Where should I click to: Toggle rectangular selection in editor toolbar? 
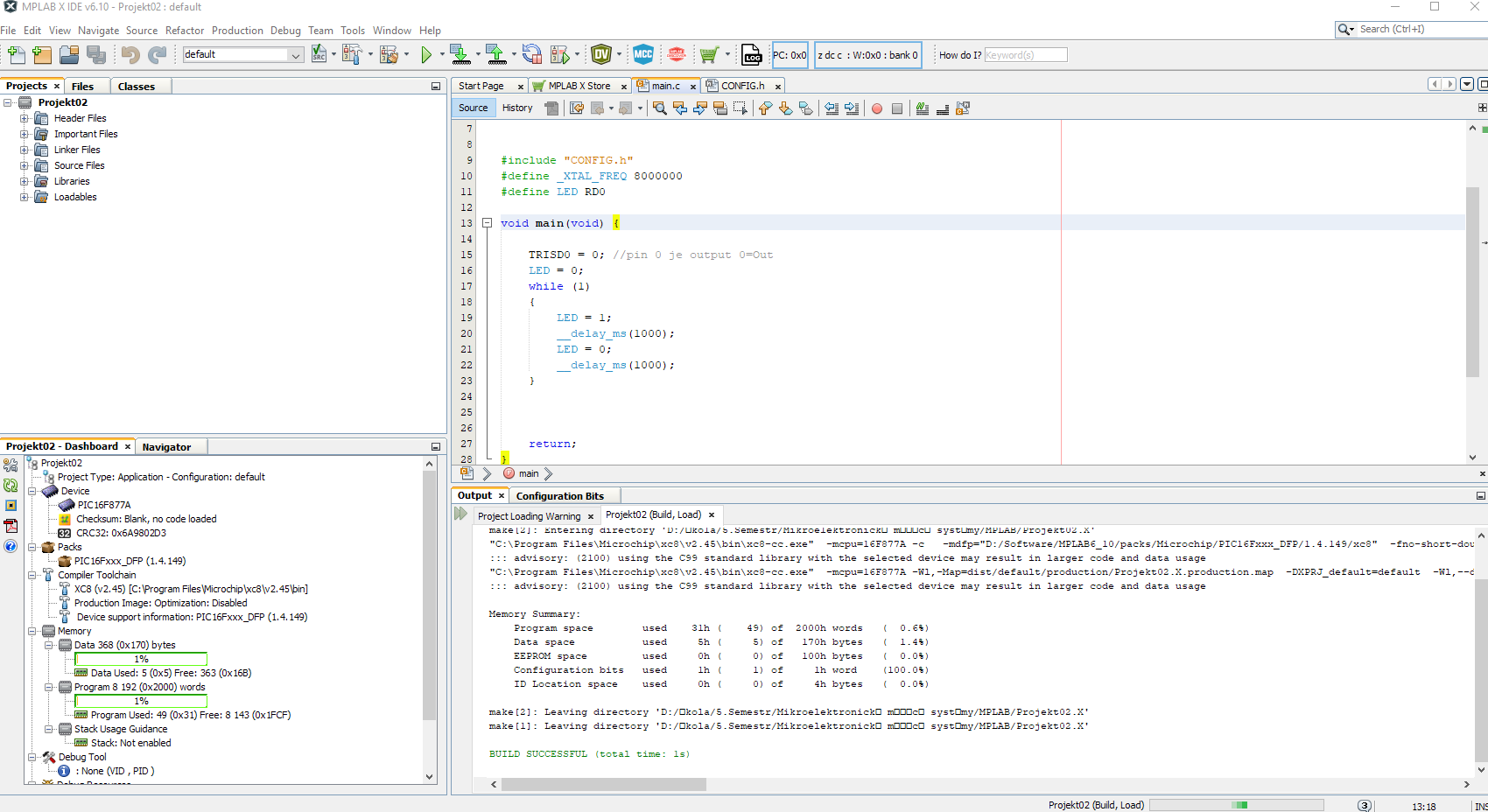740,108
